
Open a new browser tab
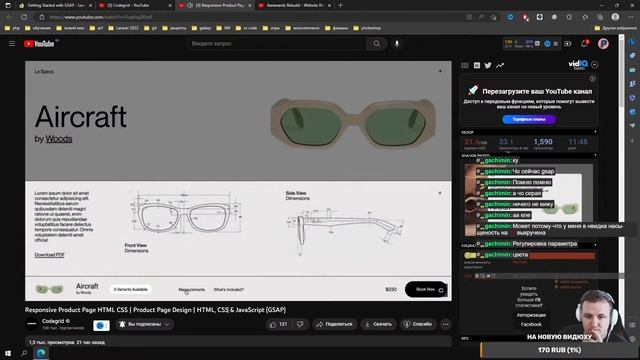(x=340, y=5)
